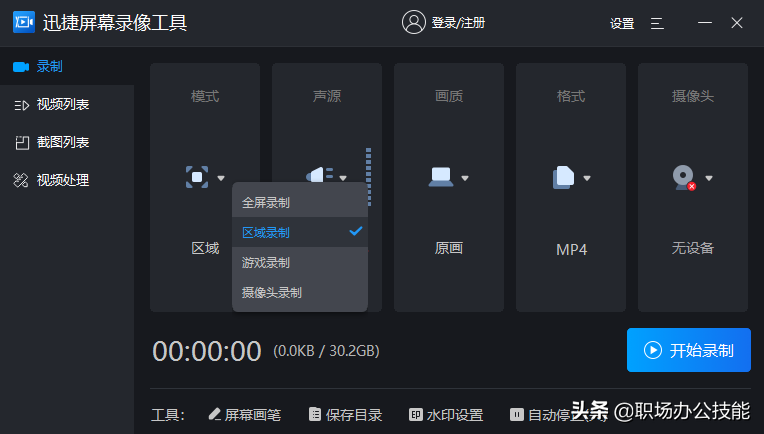This screenshot has width=764, height=434.
Task: Click the 画质 card heading
Action: (x=449, y=96)
